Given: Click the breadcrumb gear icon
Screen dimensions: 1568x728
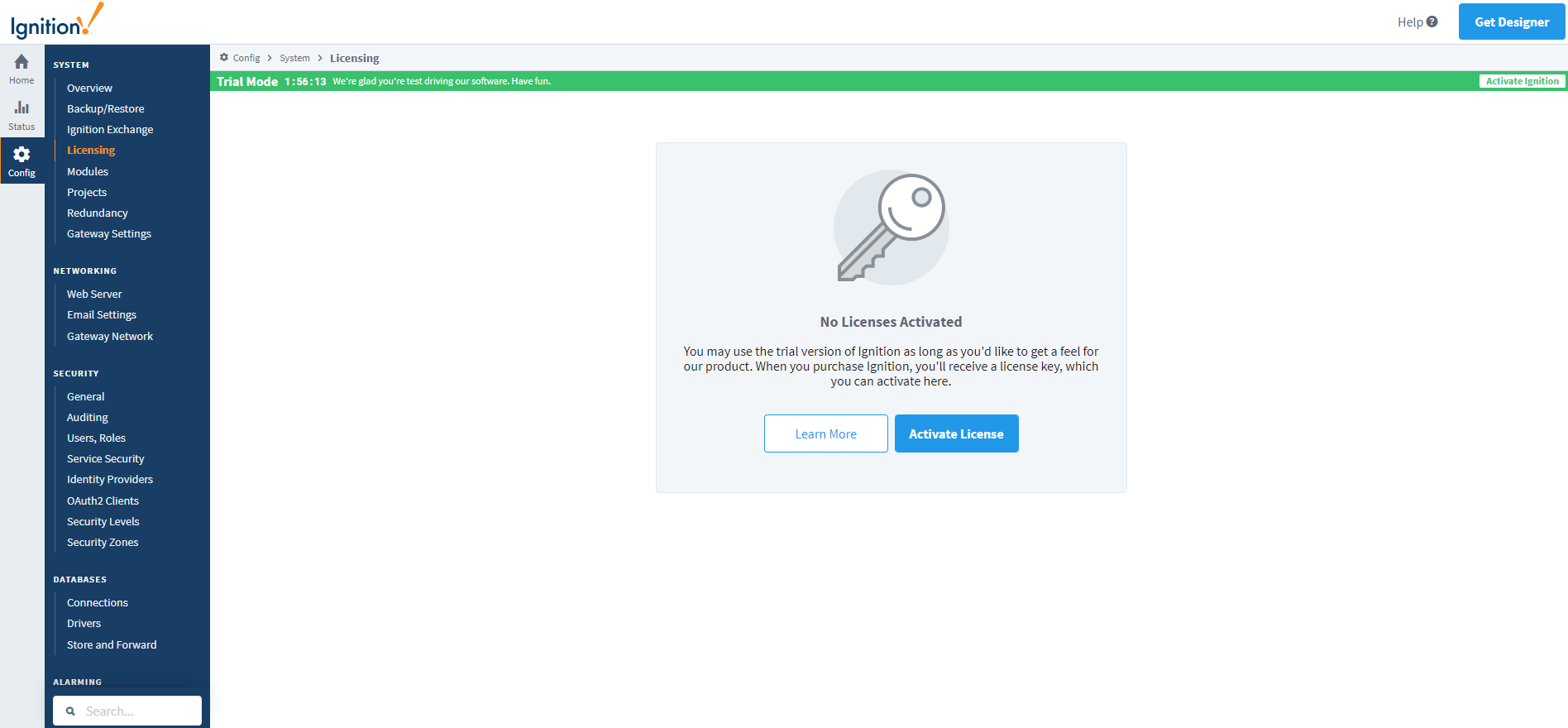Looking at the screenshot, I should (x=224, y=58).
